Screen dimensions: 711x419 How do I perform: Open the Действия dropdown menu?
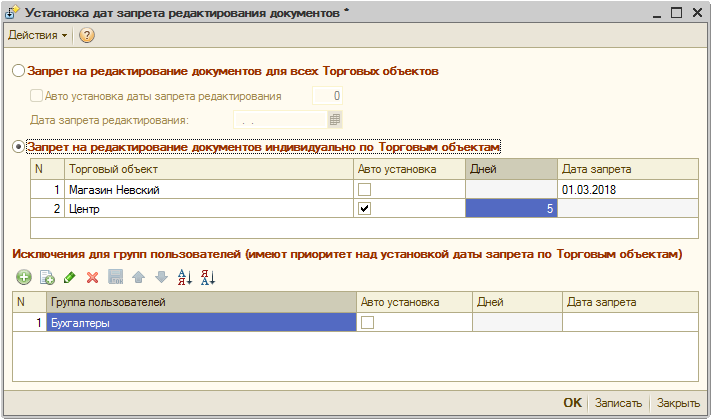[x=38, y=35]
